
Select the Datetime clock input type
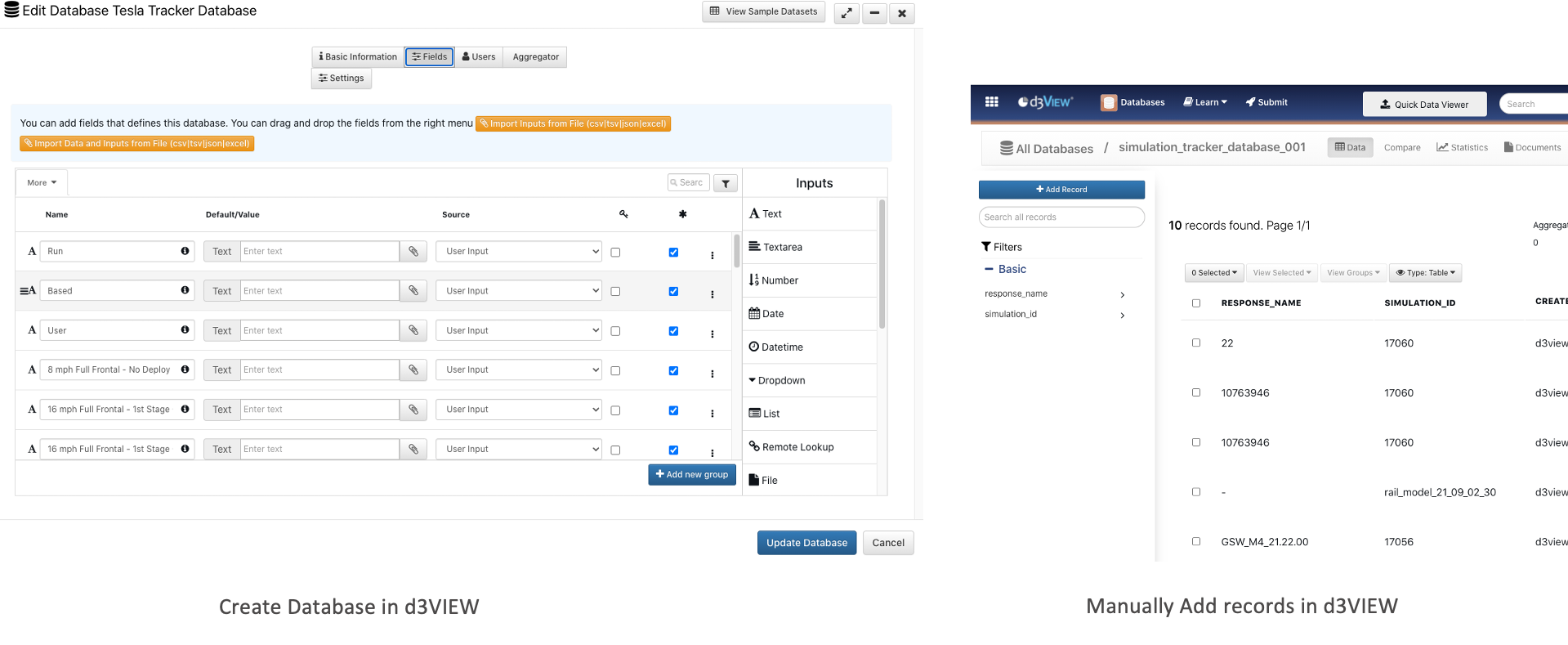click(x=775, y=347)
